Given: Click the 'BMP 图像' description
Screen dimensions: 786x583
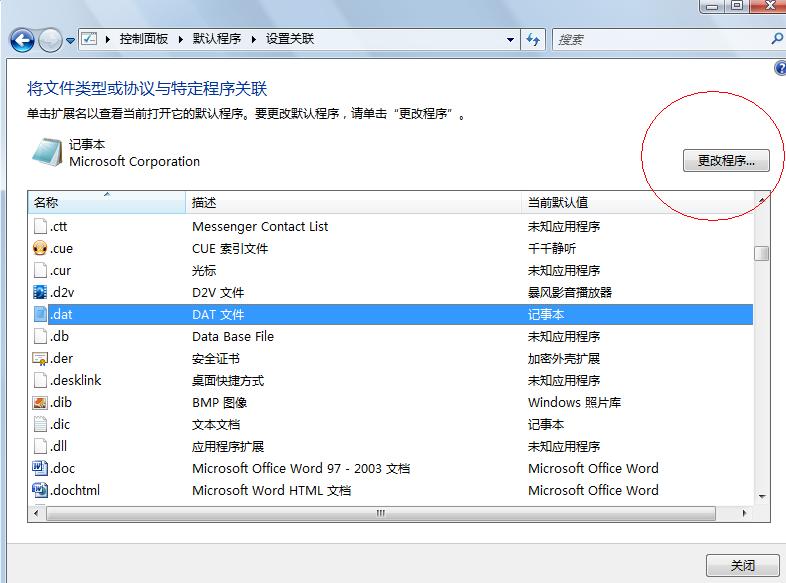Looking at the screenshot, I should point(220,403).
